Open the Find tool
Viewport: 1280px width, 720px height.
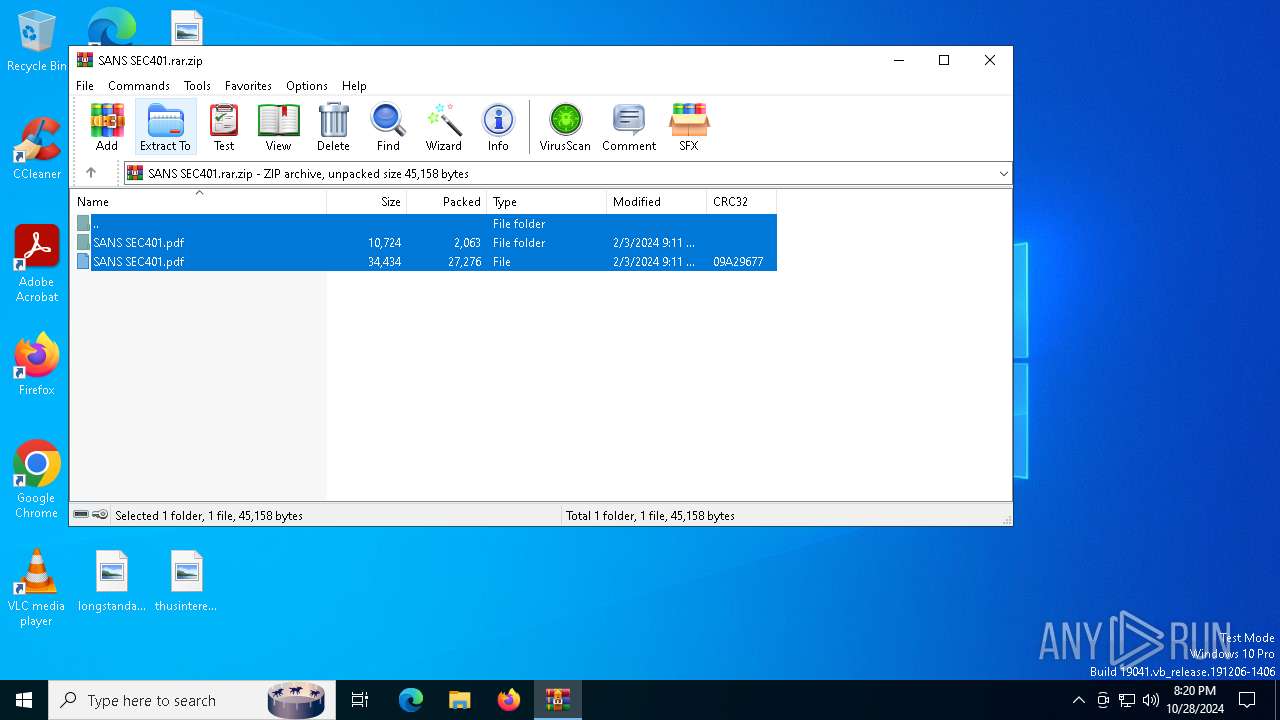[x=388, y=127]
